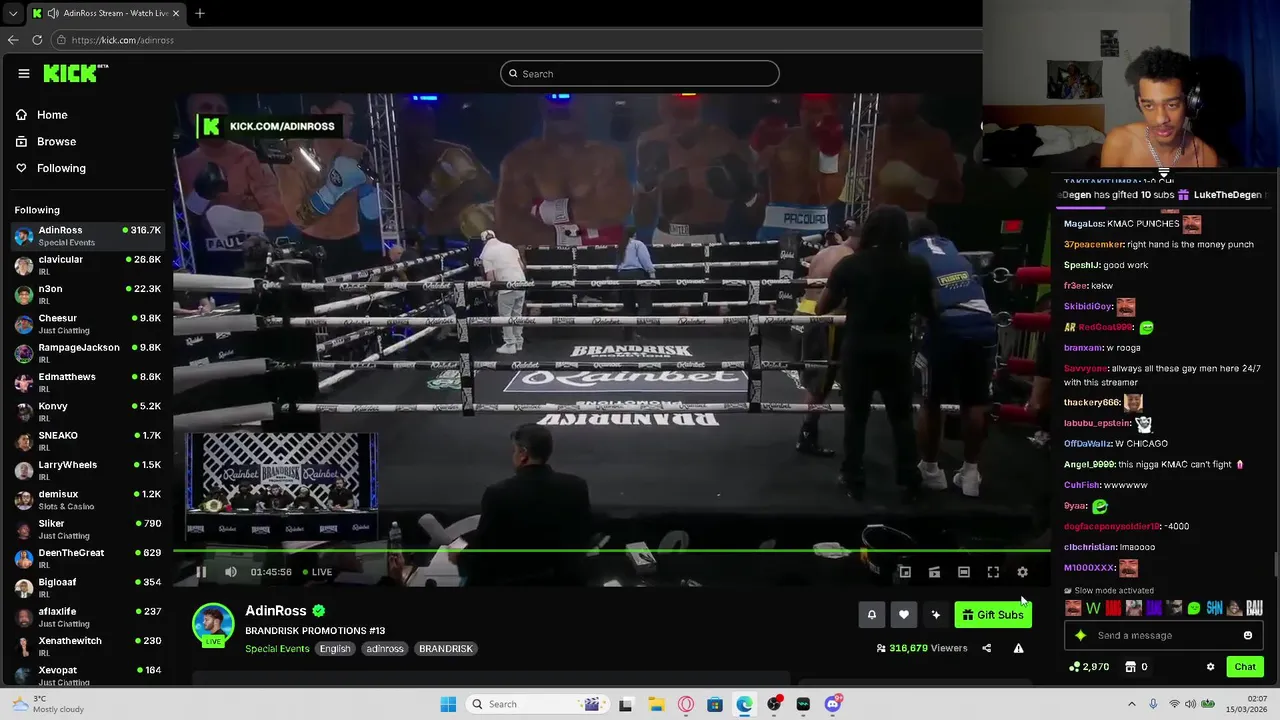Click the AdinRoss channel avatar
Viewport: 1280px width, 720px height.
coord(213,624)
